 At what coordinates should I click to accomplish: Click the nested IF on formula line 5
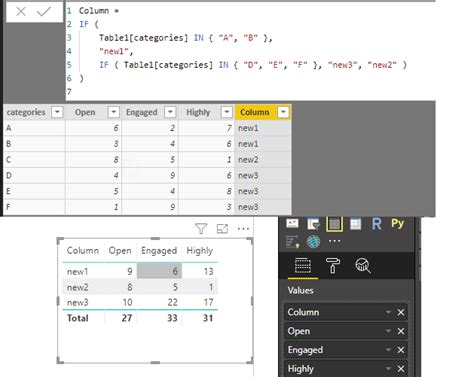pos(104,65)
